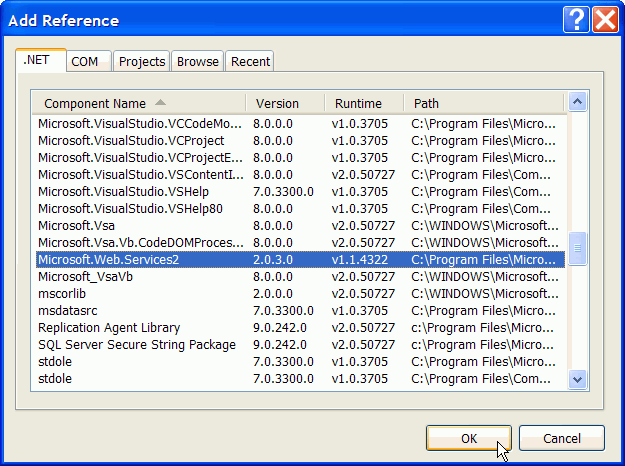Image resolution: width=625 pixels, height=466 pixels.
Task: Open the Projects tab
Action: pyautogui.click(x=142, y=61)
